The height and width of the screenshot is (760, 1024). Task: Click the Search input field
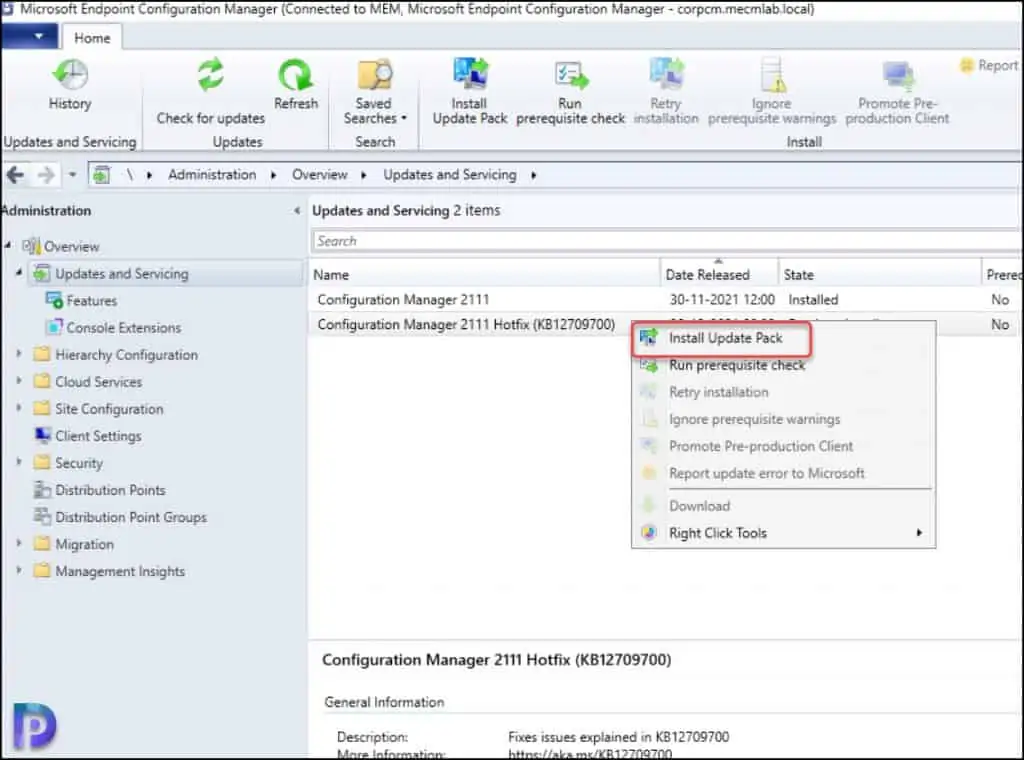666,241
